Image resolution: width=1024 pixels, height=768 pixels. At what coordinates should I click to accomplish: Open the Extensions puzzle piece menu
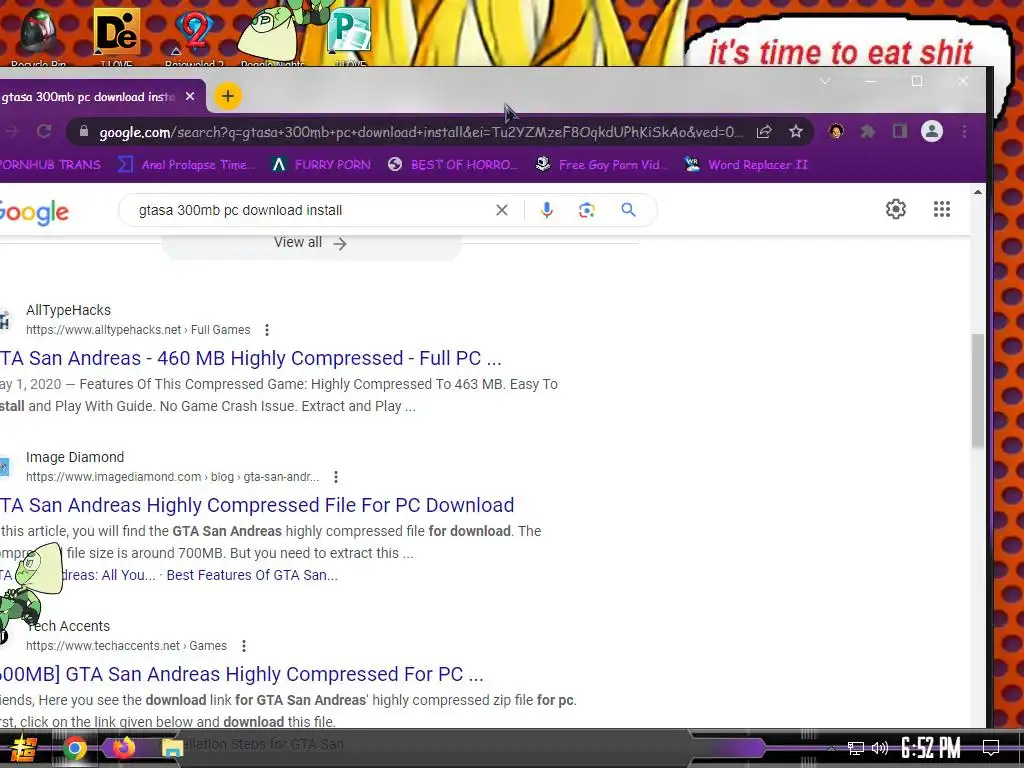pos(867,132)
